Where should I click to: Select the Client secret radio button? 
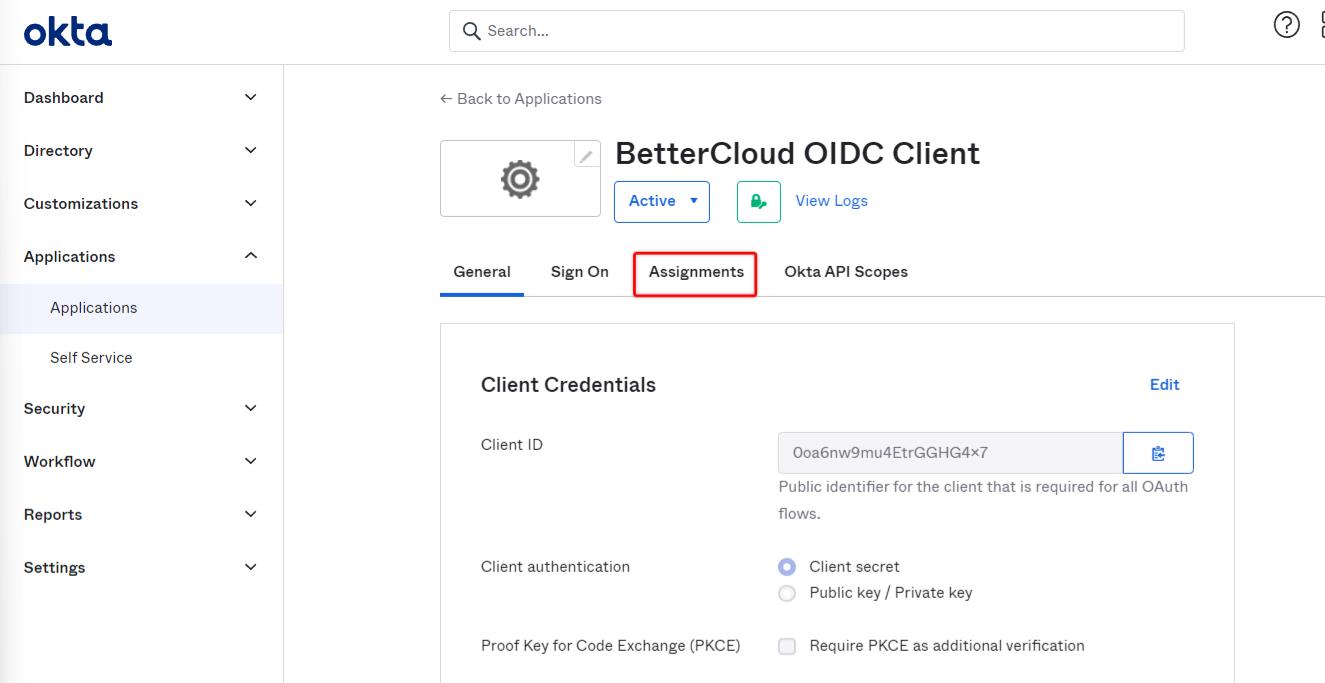787,566
